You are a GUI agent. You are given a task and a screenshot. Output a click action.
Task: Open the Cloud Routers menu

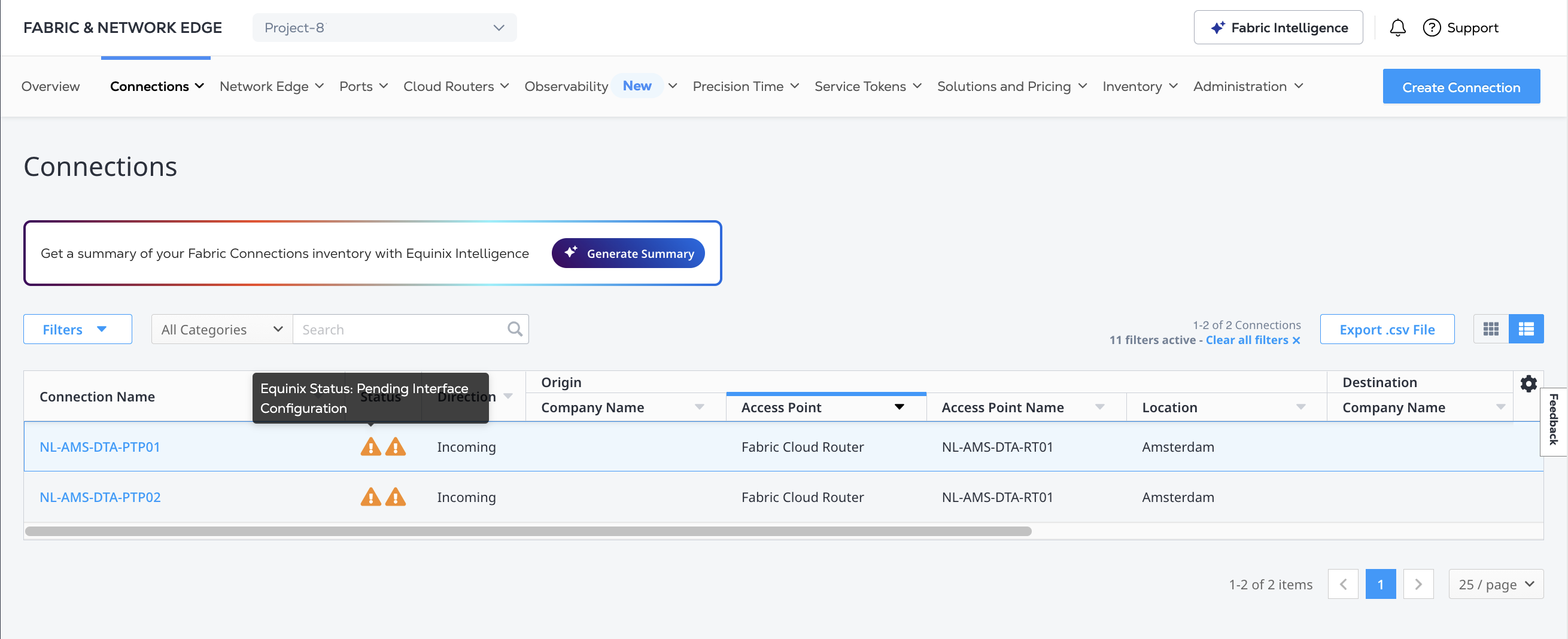pos(455,86)
